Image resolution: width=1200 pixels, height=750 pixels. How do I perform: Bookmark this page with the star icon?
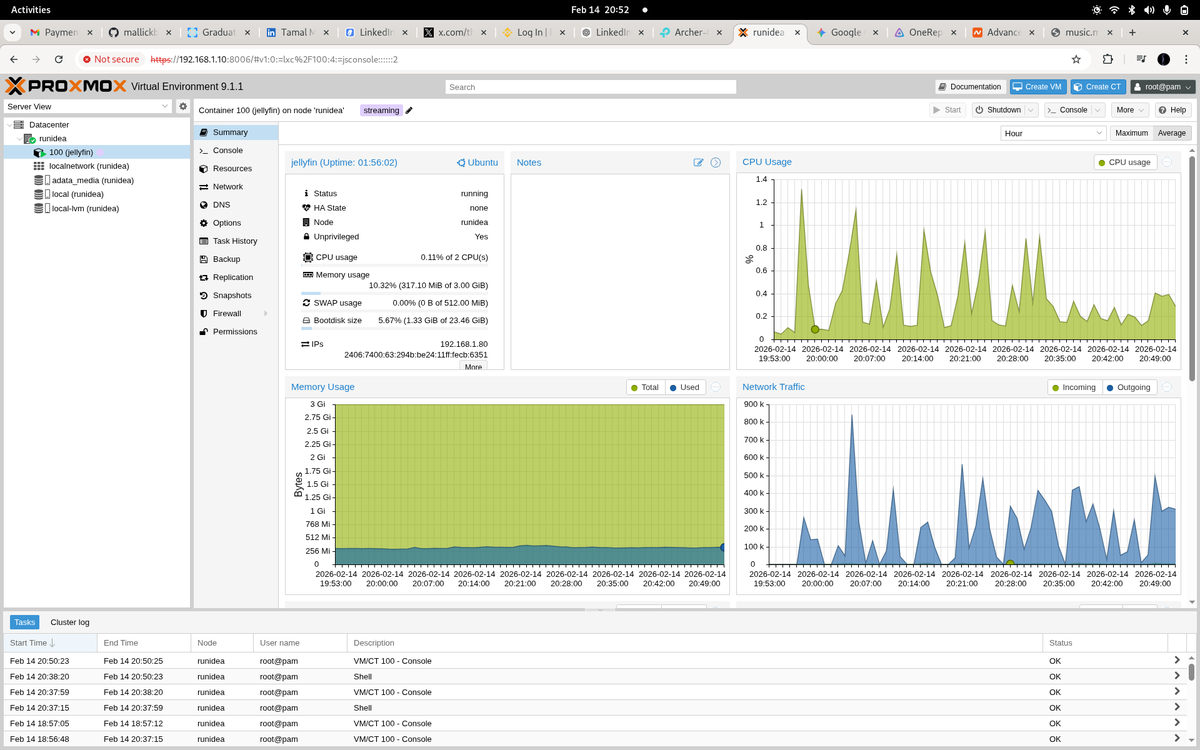pyautogui.click(x=1076, y=59)
